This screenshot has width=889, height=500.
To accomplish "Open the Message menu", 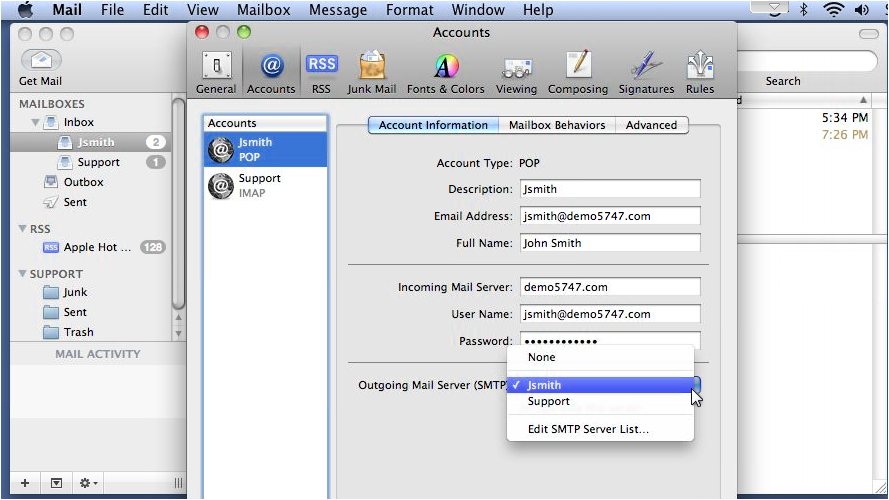I will [x=338, y=10].
